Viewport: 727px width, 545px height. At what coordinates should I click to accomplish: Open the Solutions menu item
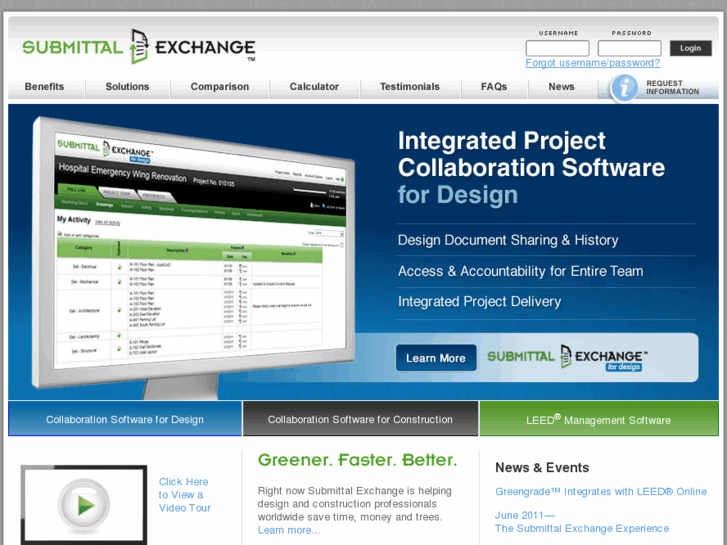pos(128,87)
